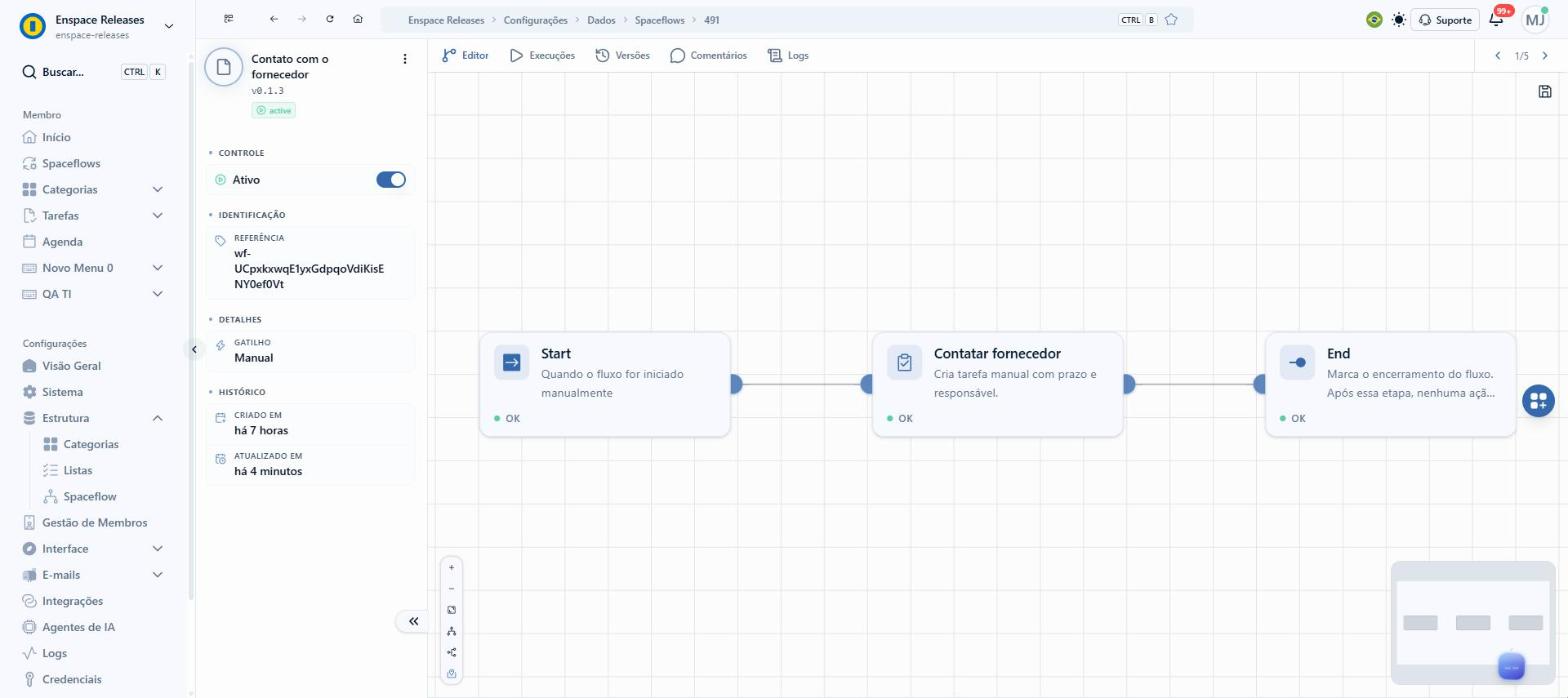Click the auto-layout tree canvas control
The width and height of the screenshot is (1568, 698).
[451, 631]
